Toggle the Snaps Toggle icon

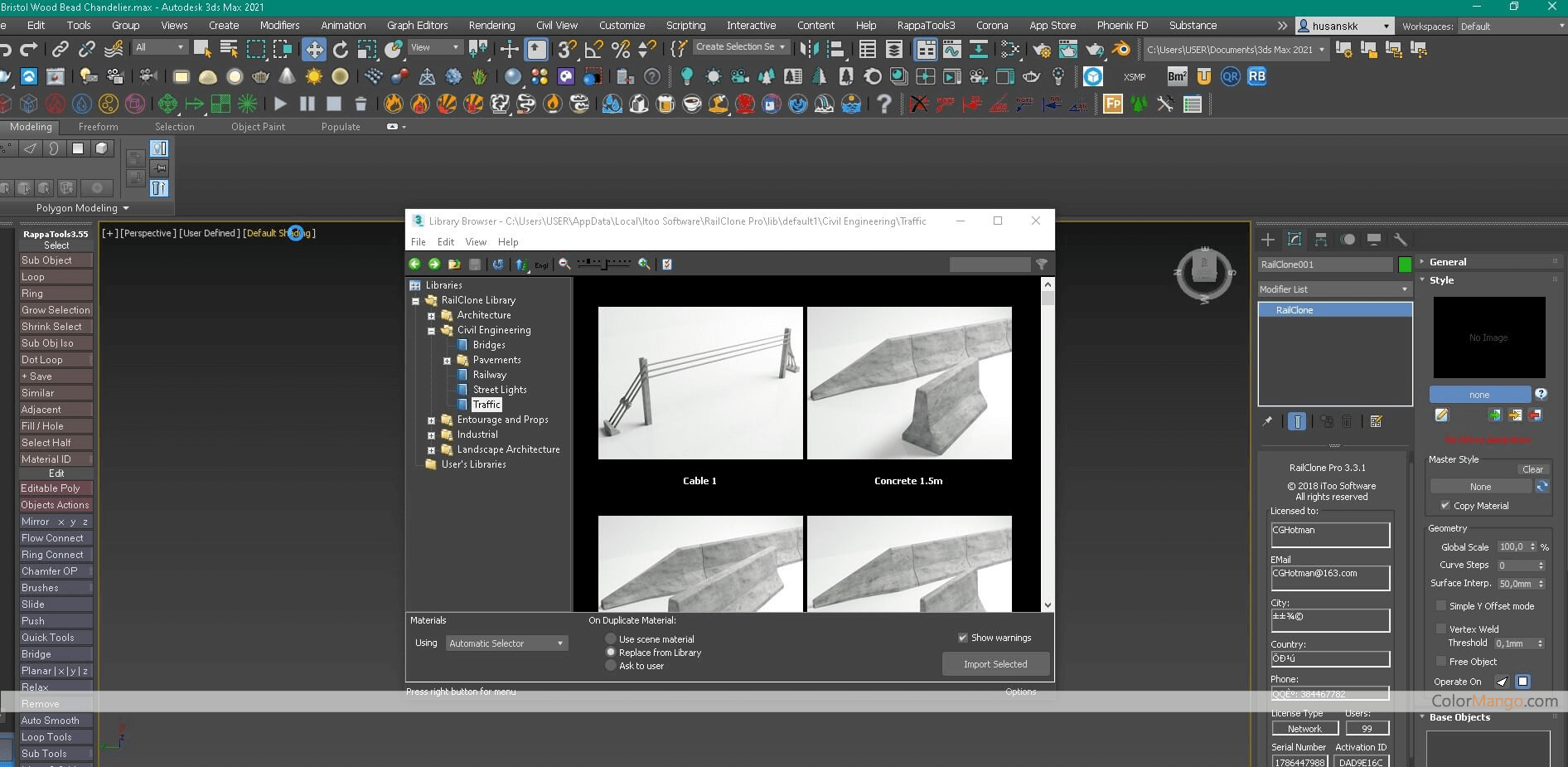tap(566, 49)
